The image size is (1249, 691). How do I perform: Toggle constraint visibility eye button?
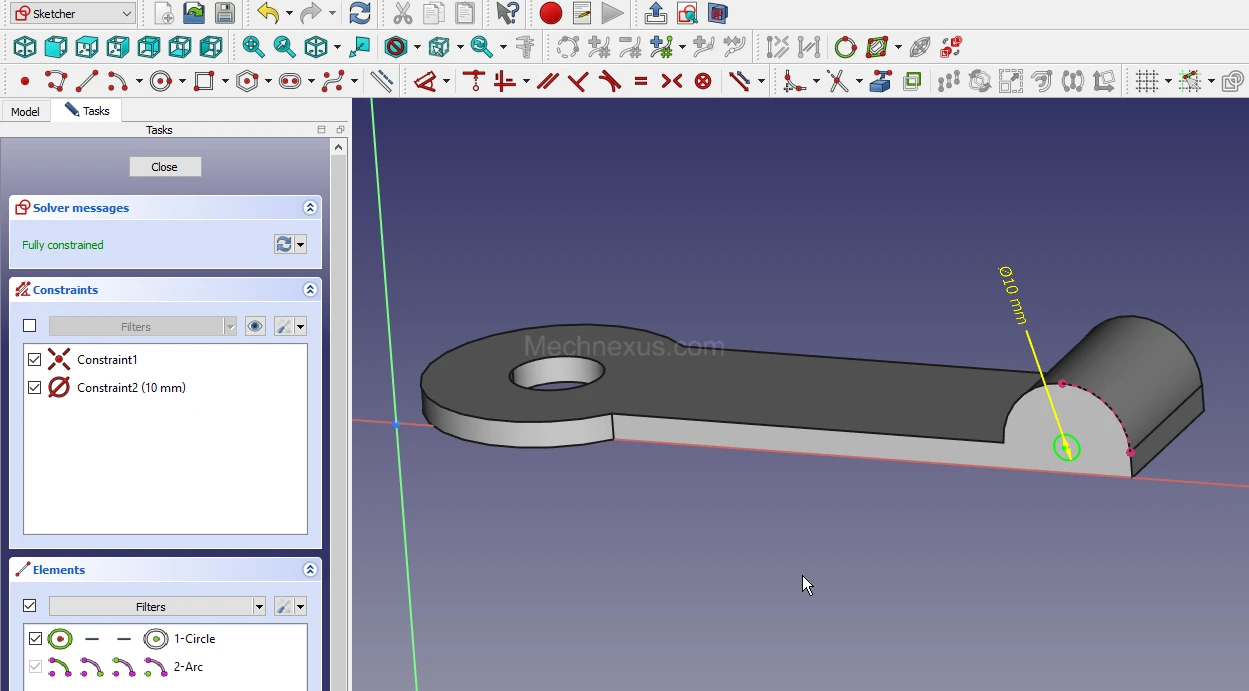[x=255, y=326]
